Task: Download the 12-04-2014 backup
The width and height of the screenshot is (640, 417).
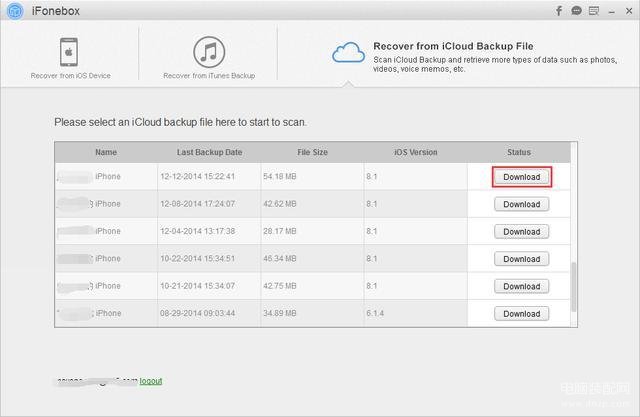Action: [x=522, y=231]
